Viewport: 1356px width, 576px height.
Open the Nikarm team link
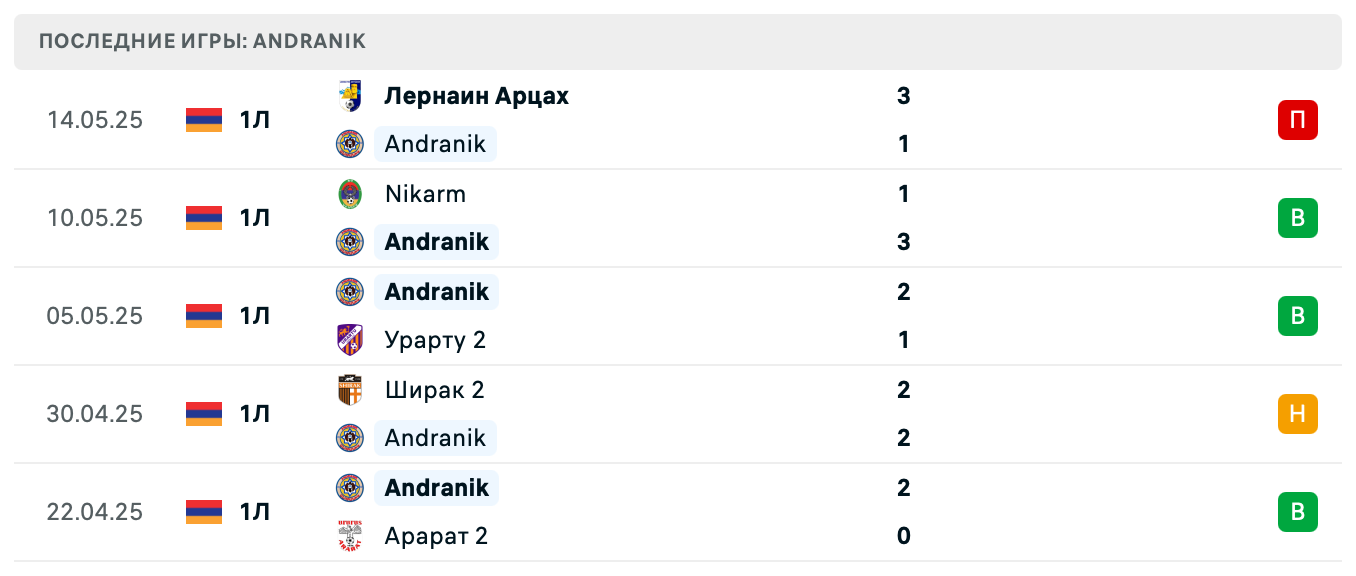[x=425, y=194]
